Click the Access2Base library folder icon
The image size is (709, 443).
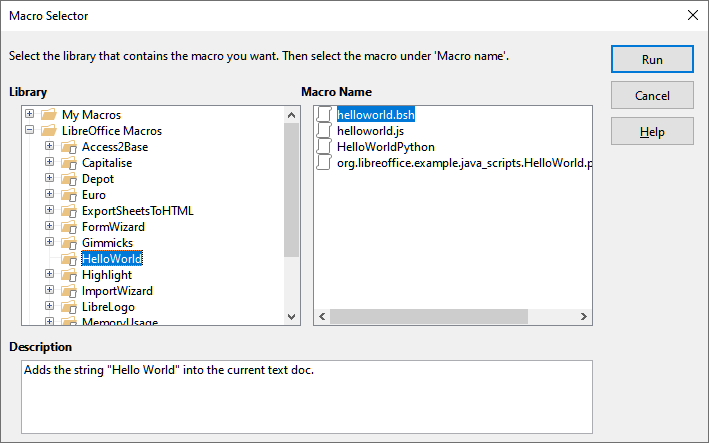tap(69, 147)
